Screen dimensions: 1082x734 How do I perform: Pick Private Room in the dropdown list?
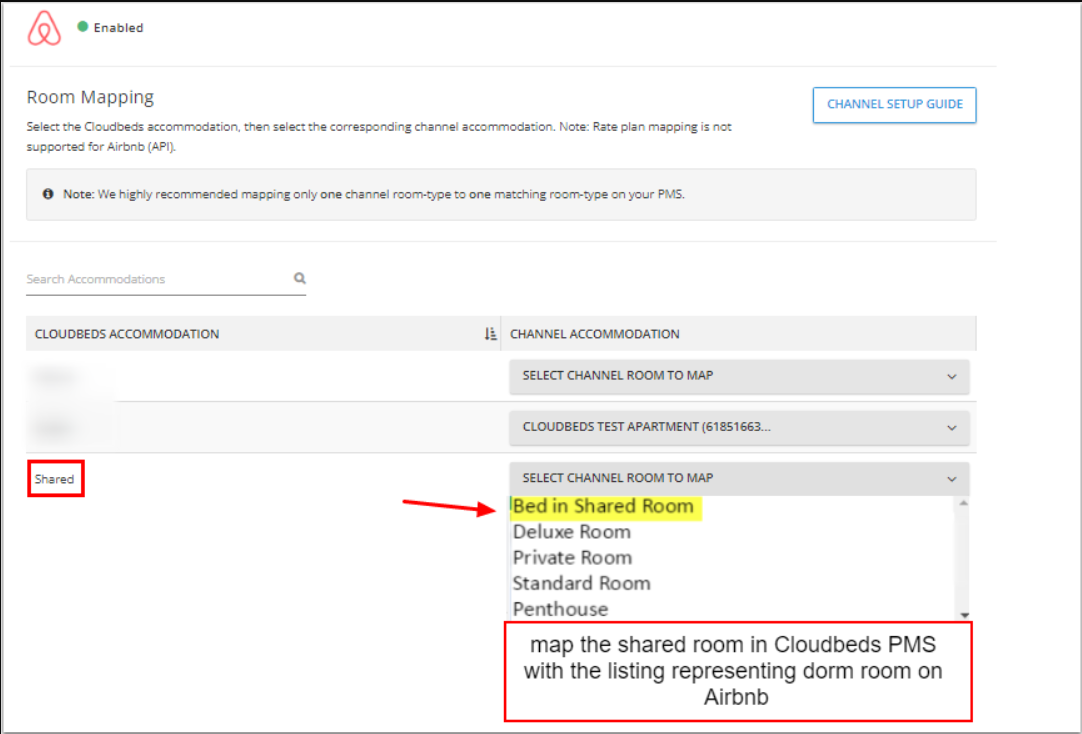point(572,558)
